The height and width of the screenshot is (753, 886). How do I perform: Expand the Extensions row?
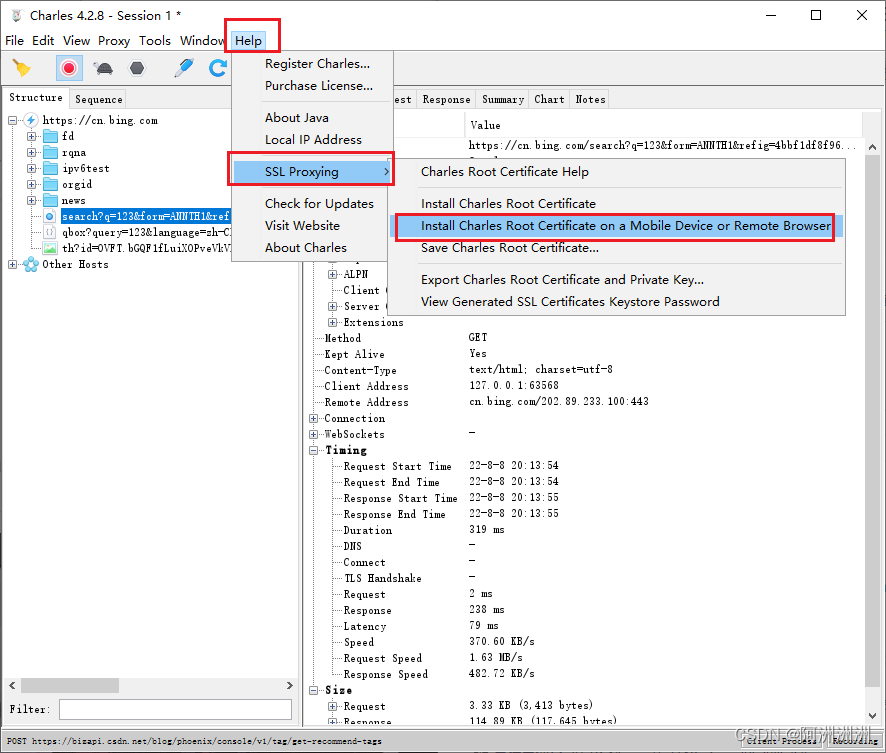[332, 323]
